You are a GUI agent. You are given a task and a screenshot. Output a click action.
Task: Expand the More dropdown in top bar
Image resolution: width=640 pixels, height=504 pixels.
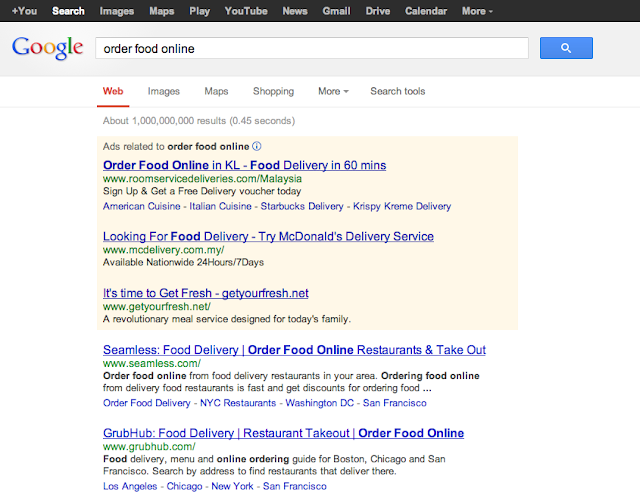pyautogui.click(x=478, y=11)
